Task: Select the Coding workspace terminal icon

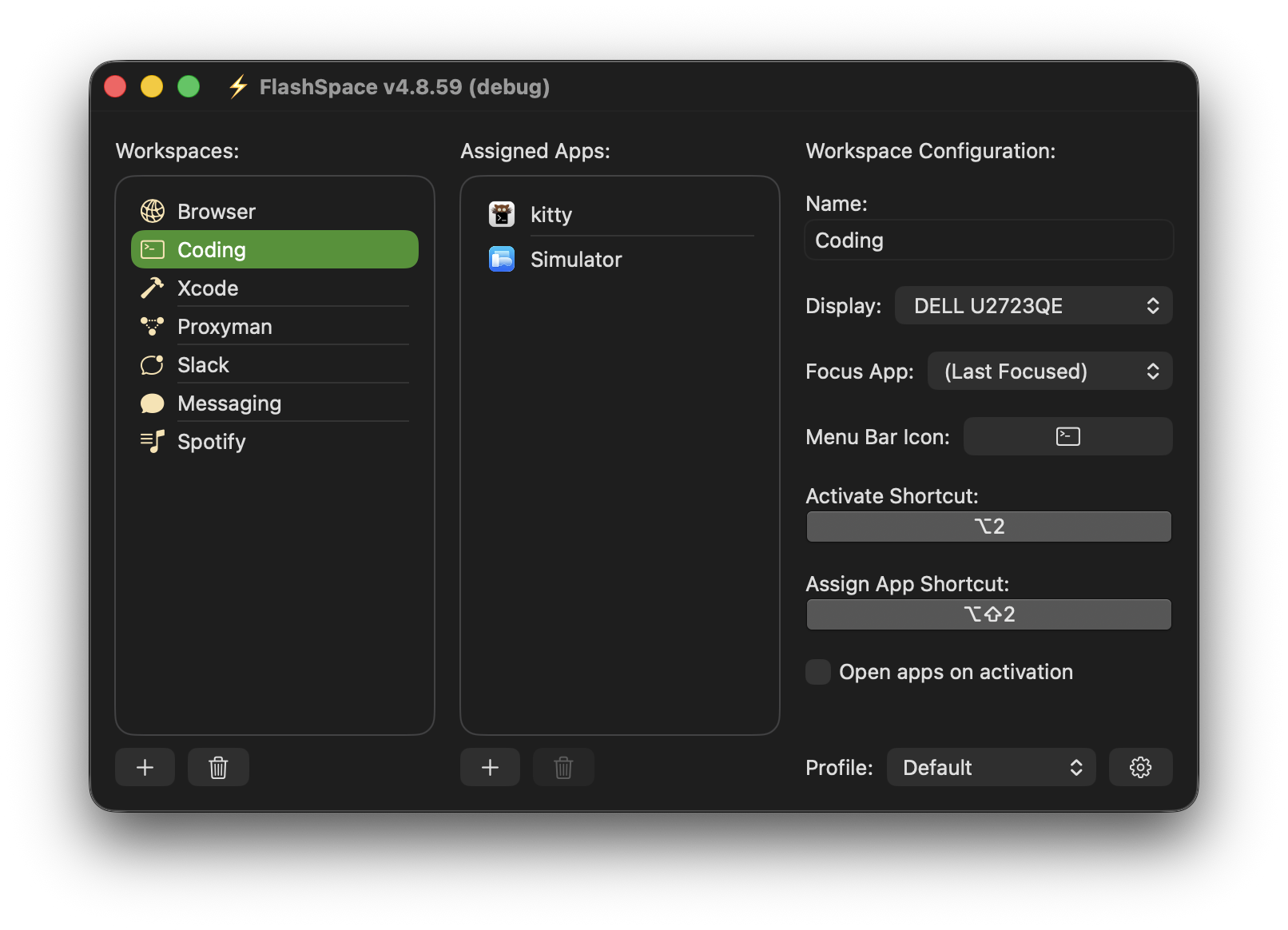Action: pos(152,248)
